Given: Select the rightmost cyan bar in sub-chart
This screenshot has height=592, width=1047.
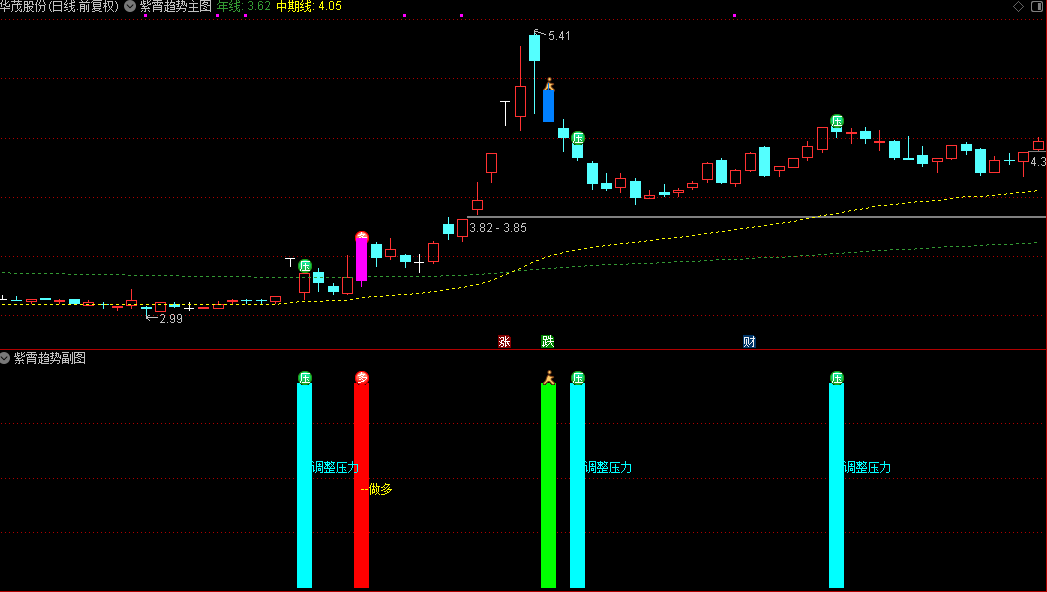Looking at the screenshot, I should (837, 485).
